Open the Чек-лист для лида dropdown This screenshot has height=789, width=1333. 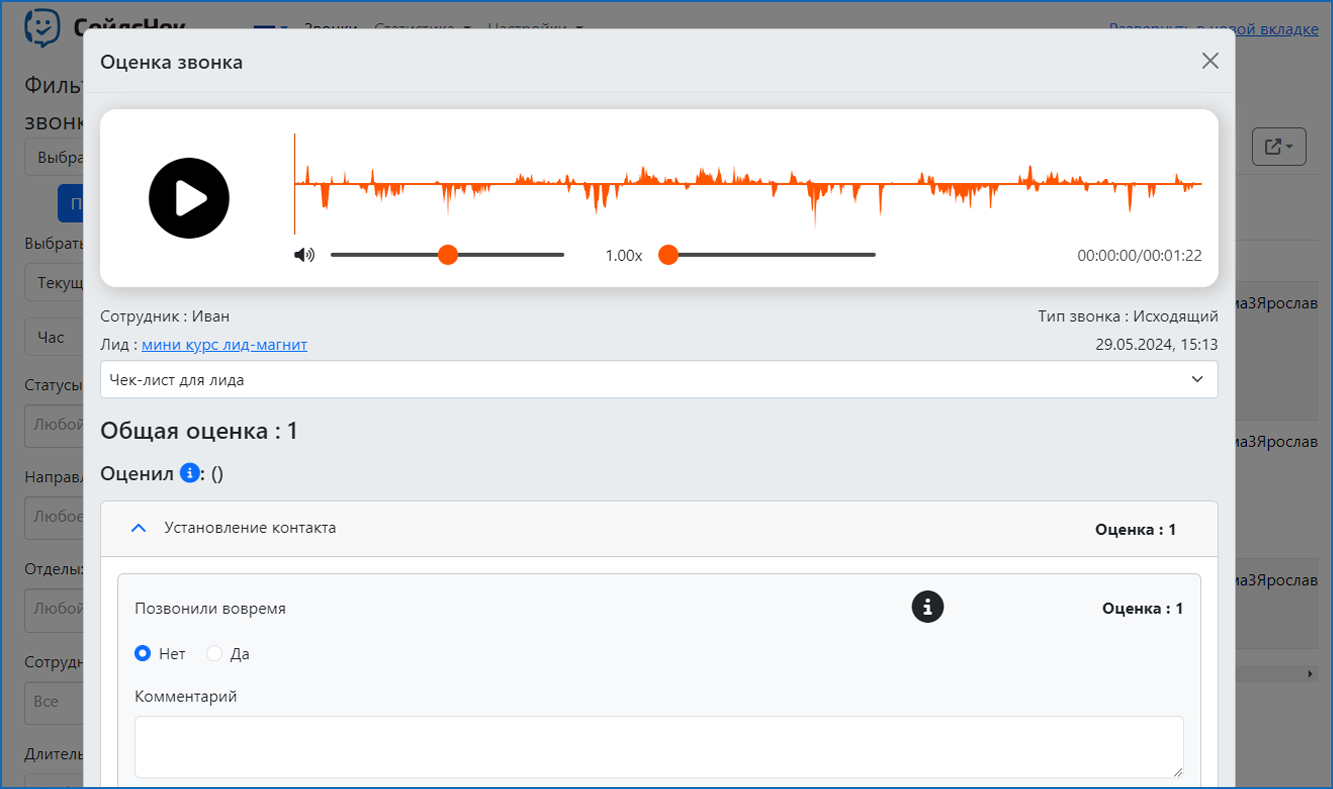(x=658, y=380)
